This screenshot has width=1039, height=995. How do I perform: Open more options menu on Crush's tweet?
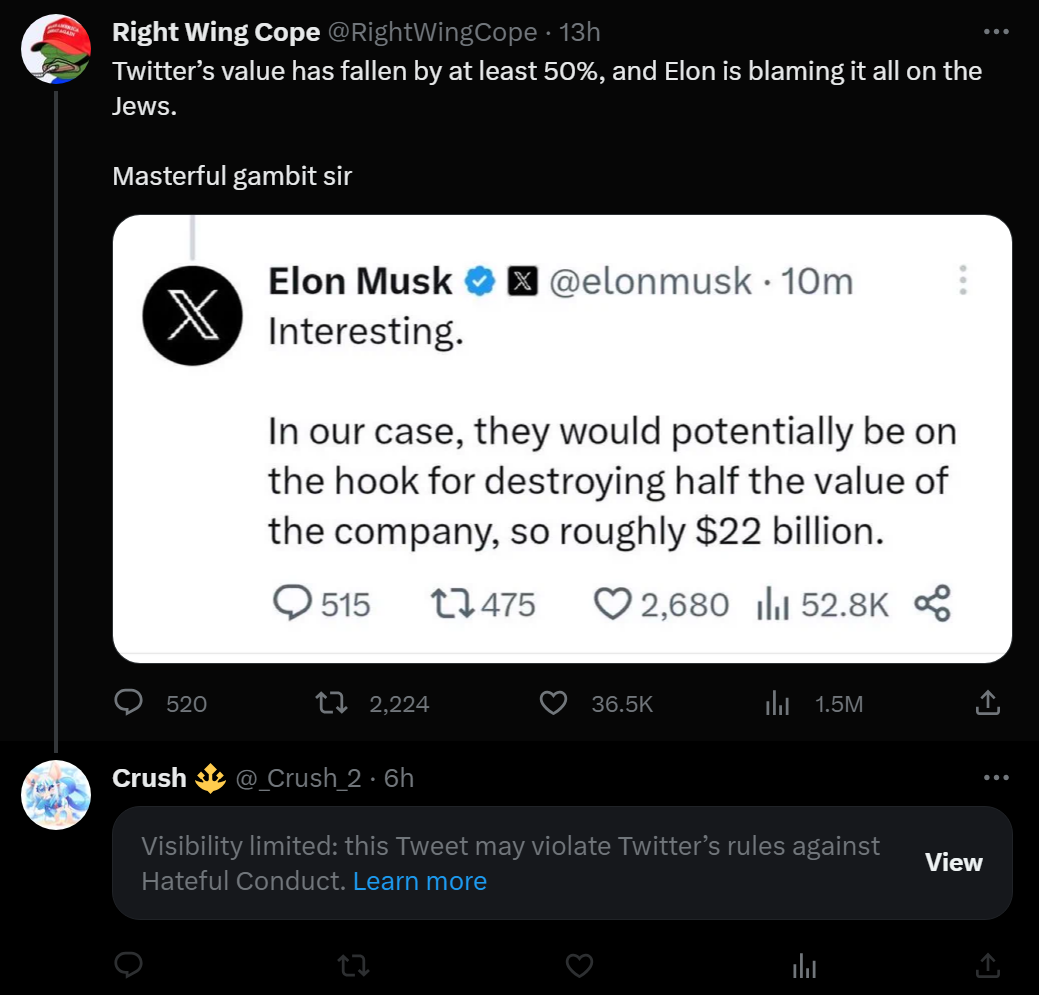pyautogui.click(x=996, y=777)
